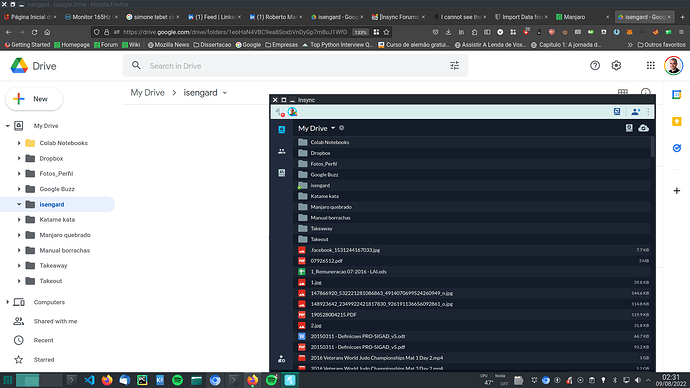Launch VS Code from taskbar

[89, 380]
